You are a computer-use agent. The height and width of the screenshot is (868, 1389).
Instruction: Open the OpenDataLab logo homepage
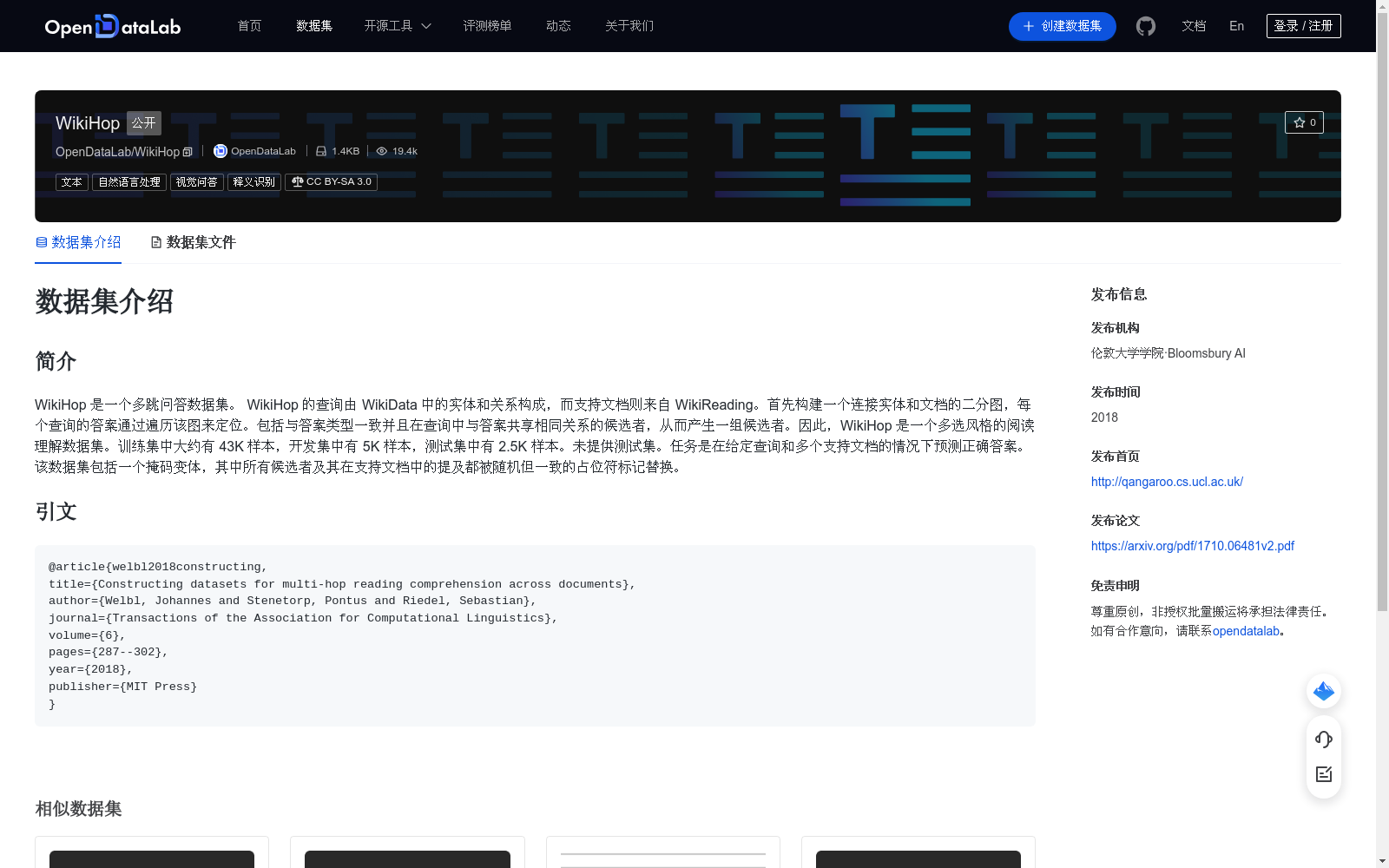pos(113,26)
